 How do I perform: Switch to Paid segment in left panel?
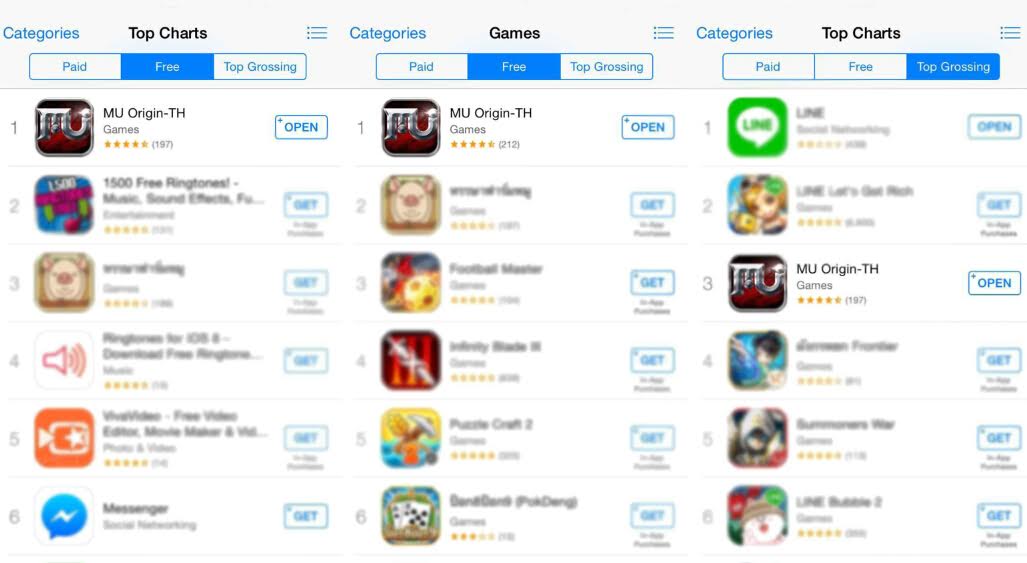pos(75,67)
